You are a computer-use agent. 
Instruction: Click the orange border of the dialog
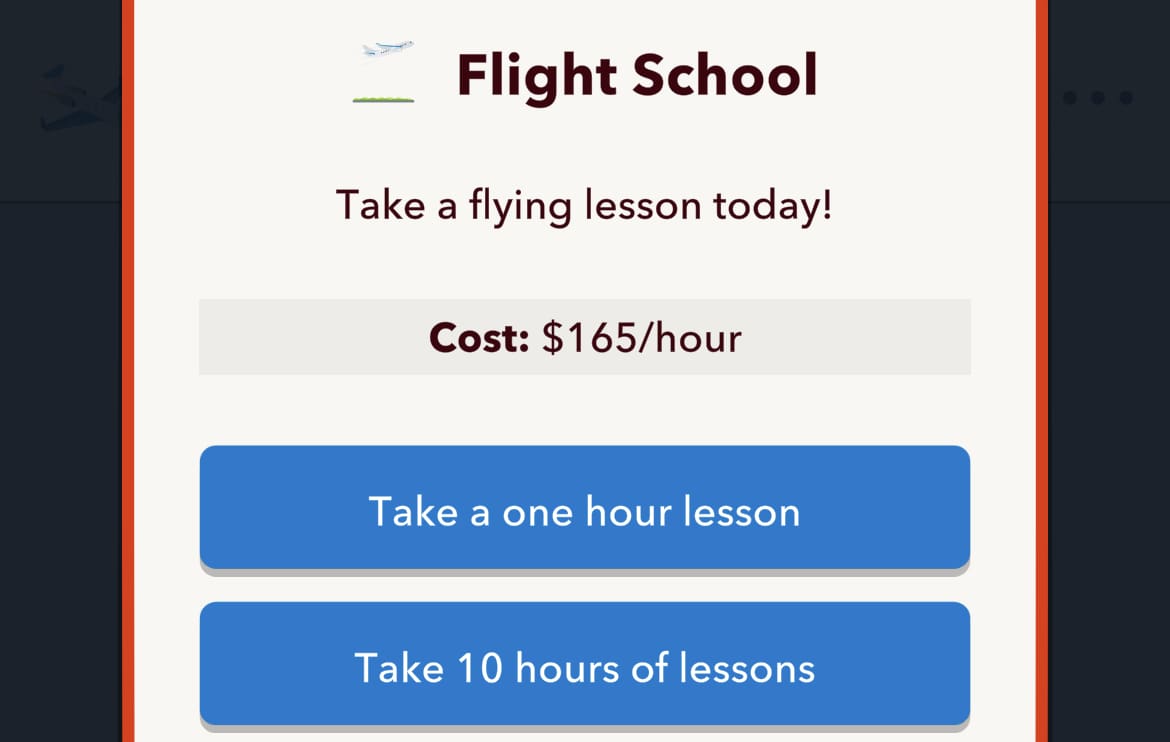pyautogui.click(x=131, y=400)
